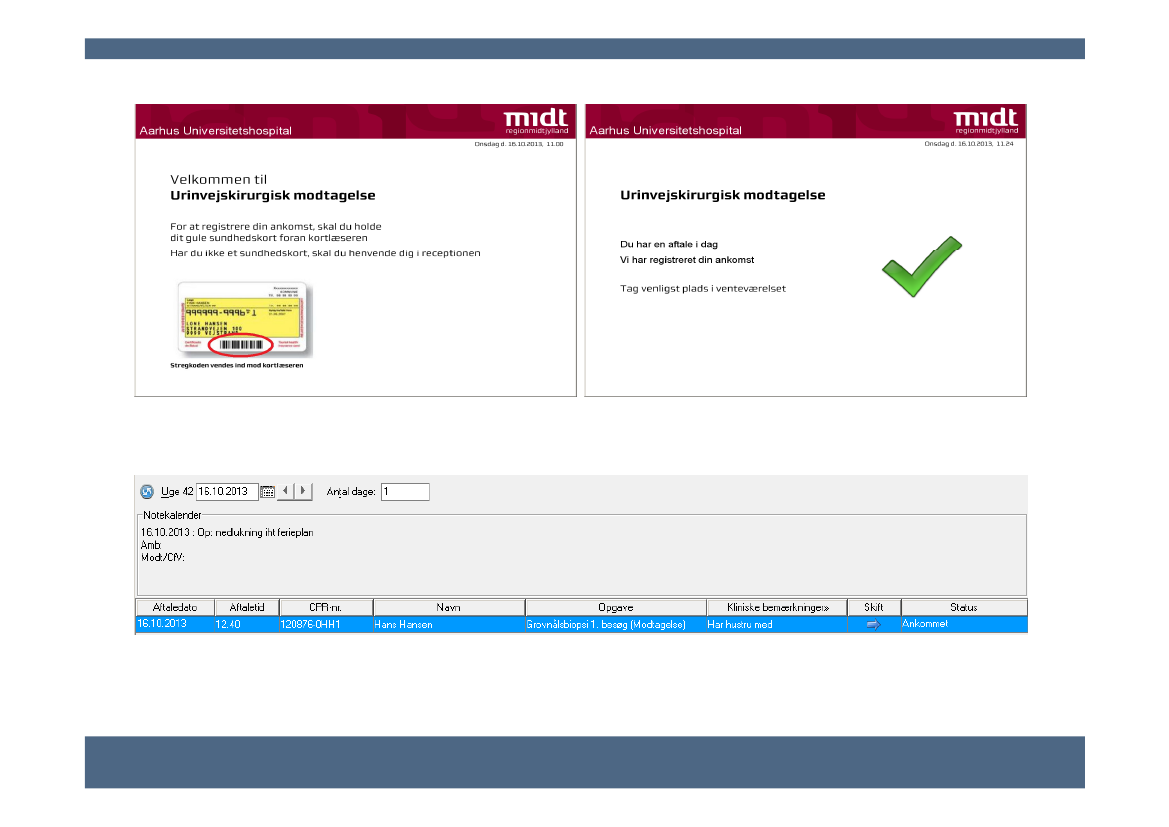
Task: Click the midt logo on the confirmation screen
Action: (985, 120)
